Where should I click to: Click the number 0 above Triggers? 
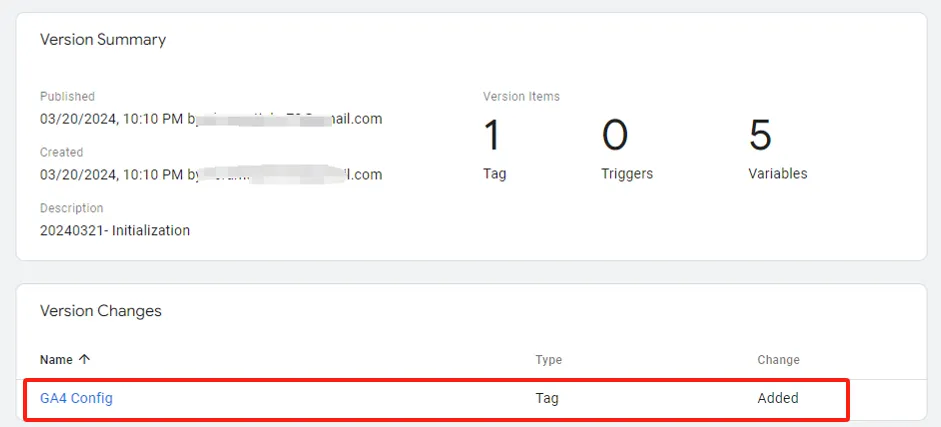pos(615,135)
